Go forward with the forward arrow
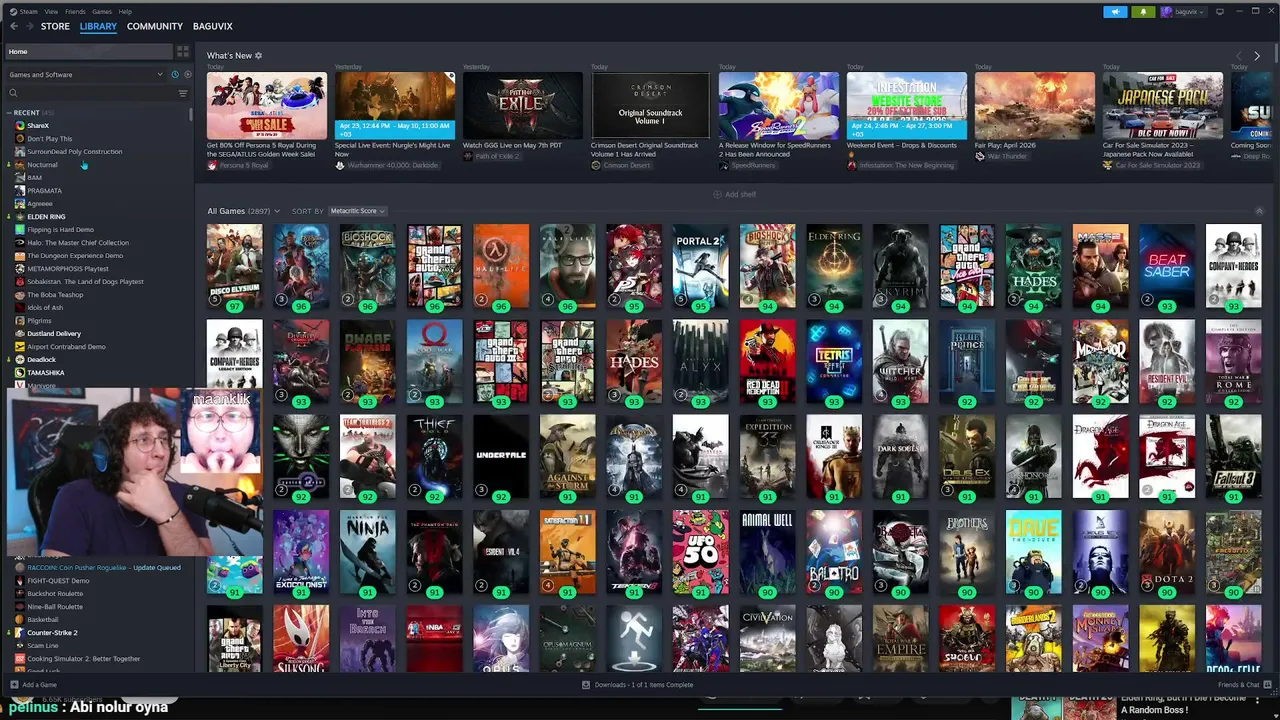1280x720 pixels. tap(28, 26)
